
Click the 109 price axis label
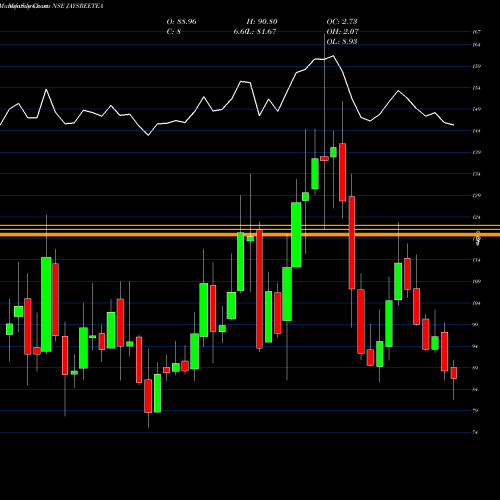(477, 282)
